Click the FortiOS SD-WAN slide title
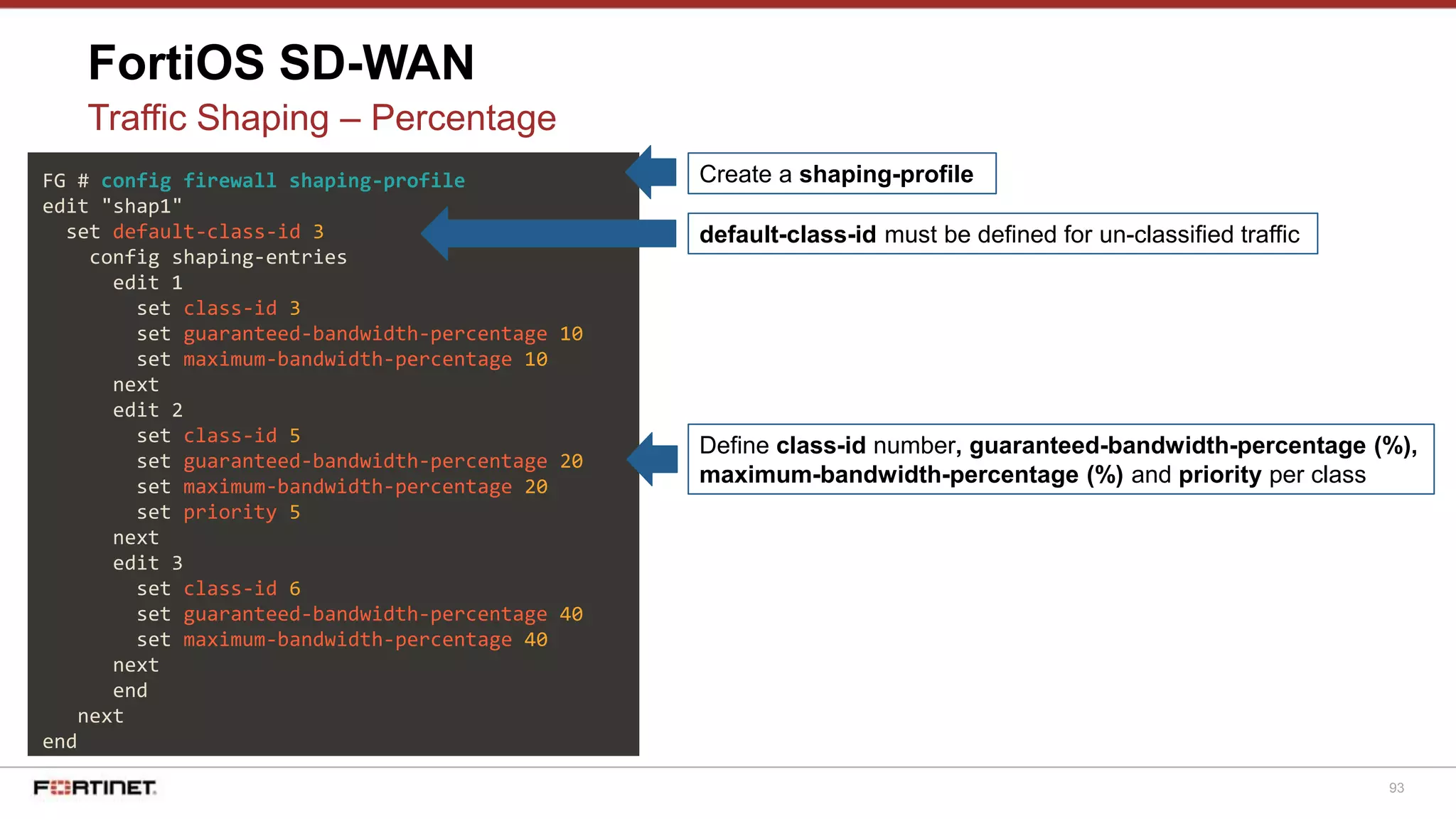The height and width of the screenshot is (819, 1456). click(x=281, y=63)
